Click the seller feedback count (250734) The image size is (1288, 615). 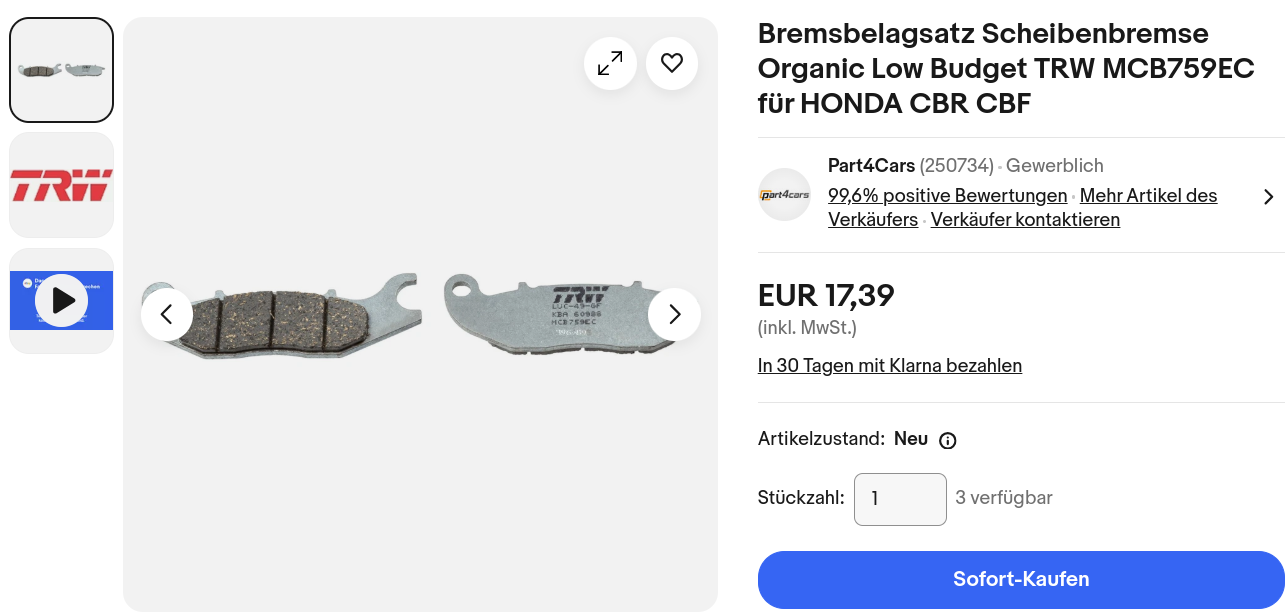(956, 166)
